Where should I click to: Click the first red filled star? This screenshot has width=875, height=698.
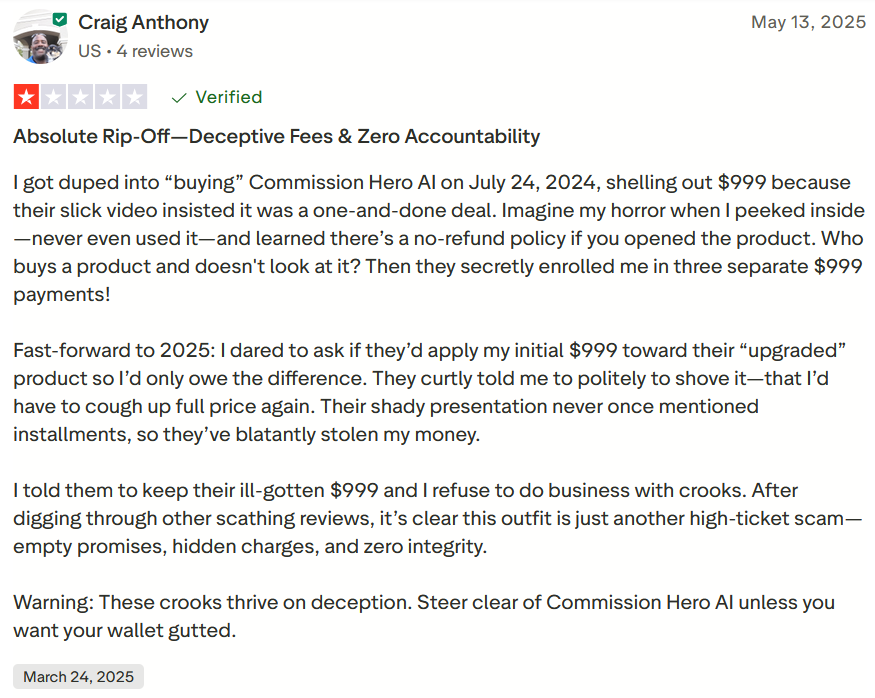click(25, 97)
